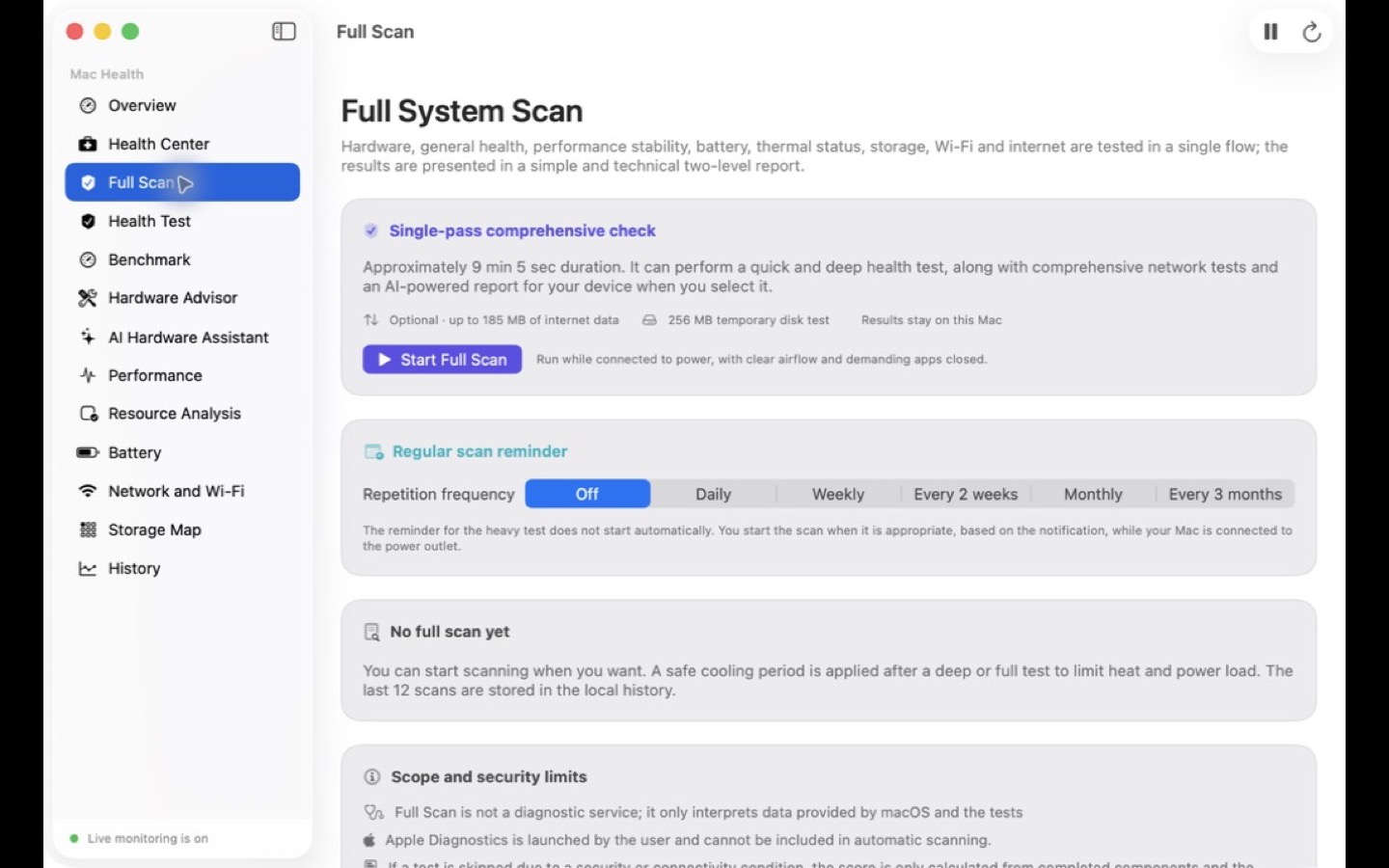
Task: Click the Live monitoring is on status
Action: pos(148,839)
